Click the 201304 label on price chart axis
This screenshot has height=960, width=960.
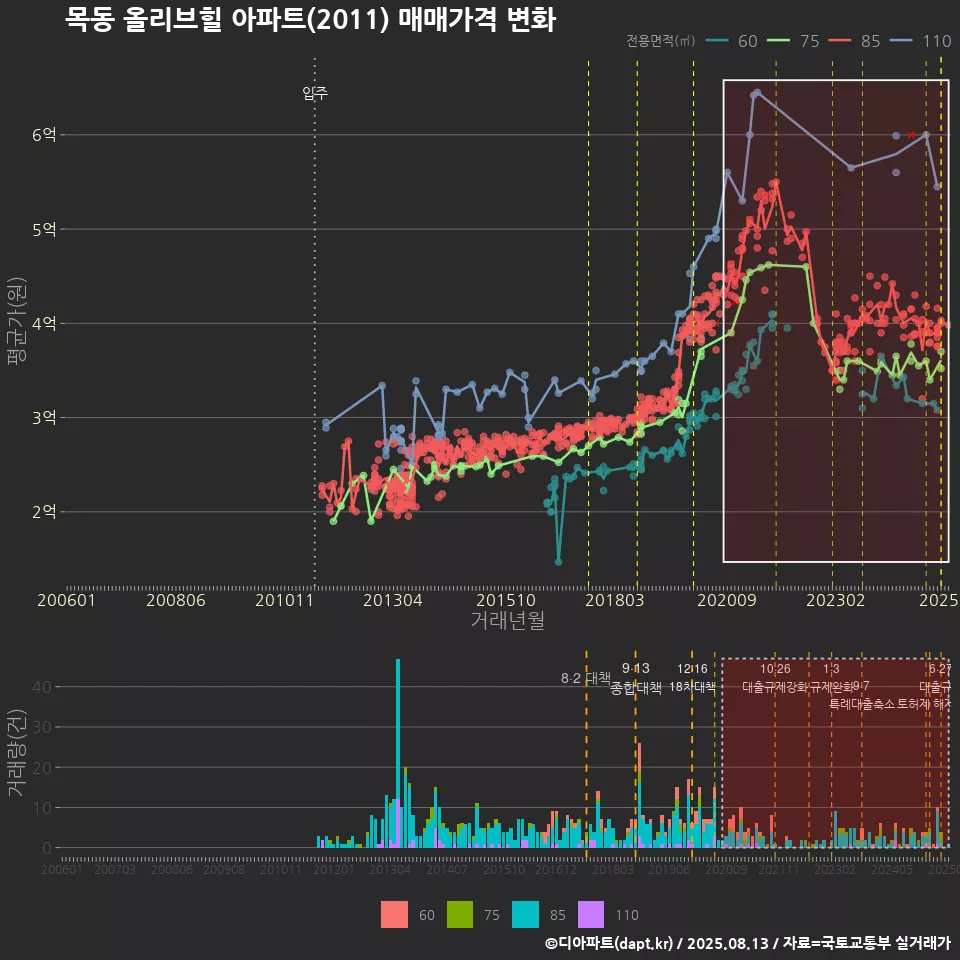pyautogui.click(x=392, y=600)
